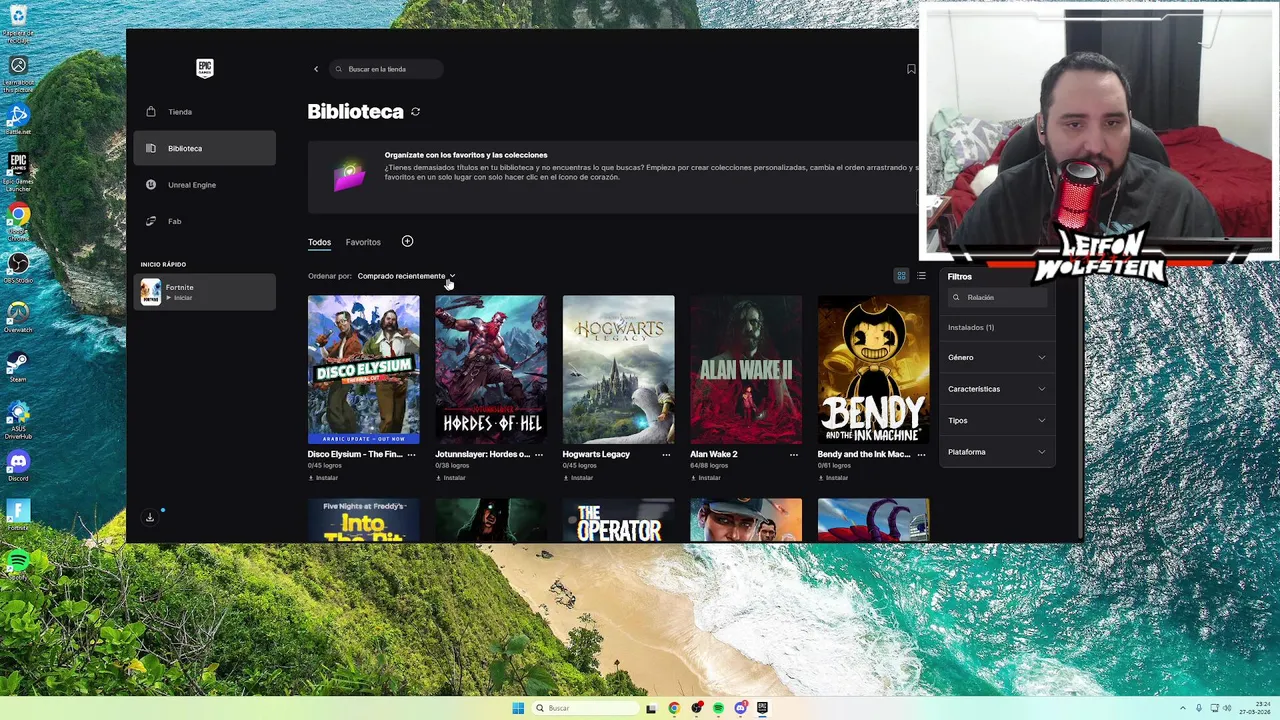The width and height of the screenshot is (1280, 720).
Task: Open Hogwarts Legacy cover thumbnail
Action: pos(618,369)
